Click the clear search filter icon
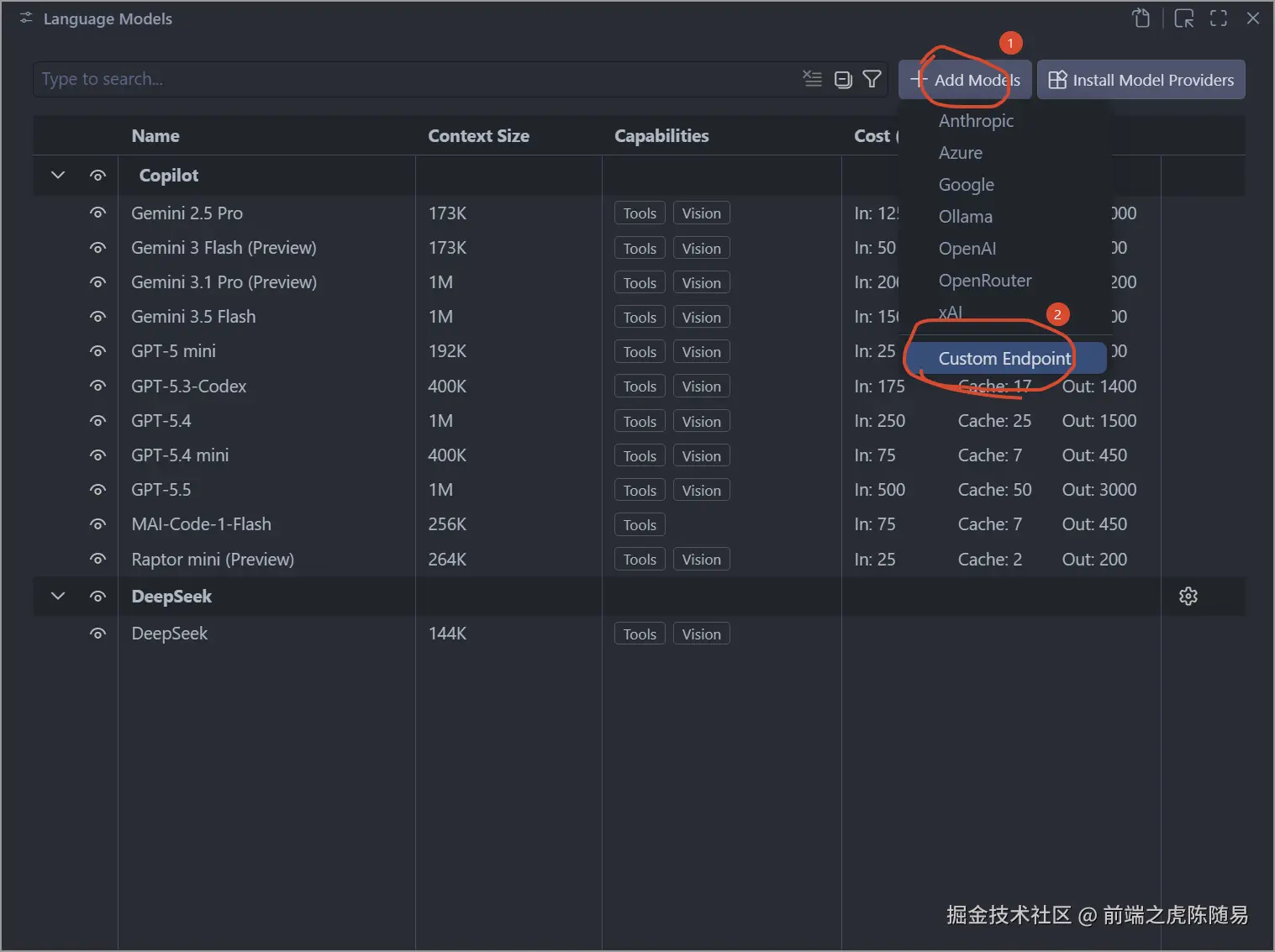1275x952 pixels. click(812, 79)
